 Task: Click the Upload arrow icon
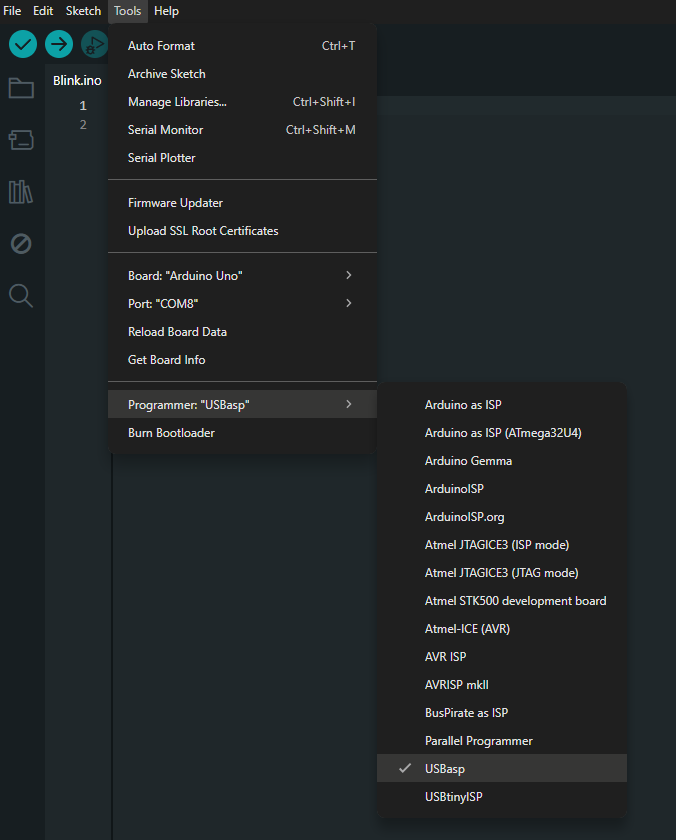(59, 44)
